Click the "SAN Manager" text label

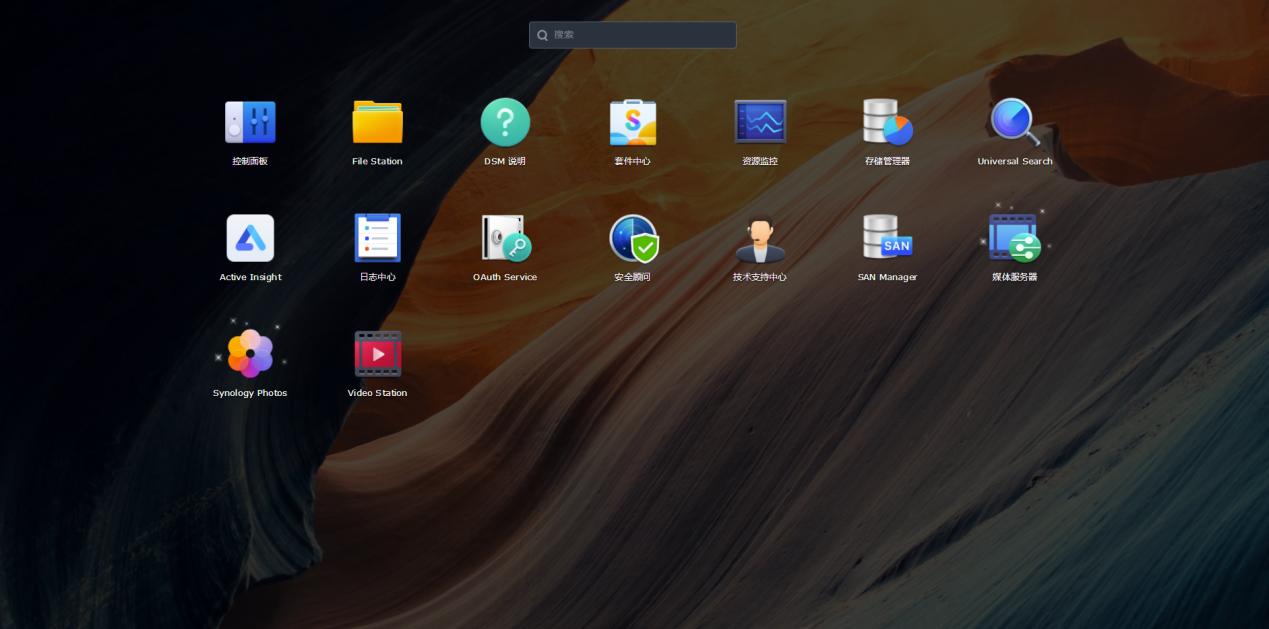coord(887,278)
